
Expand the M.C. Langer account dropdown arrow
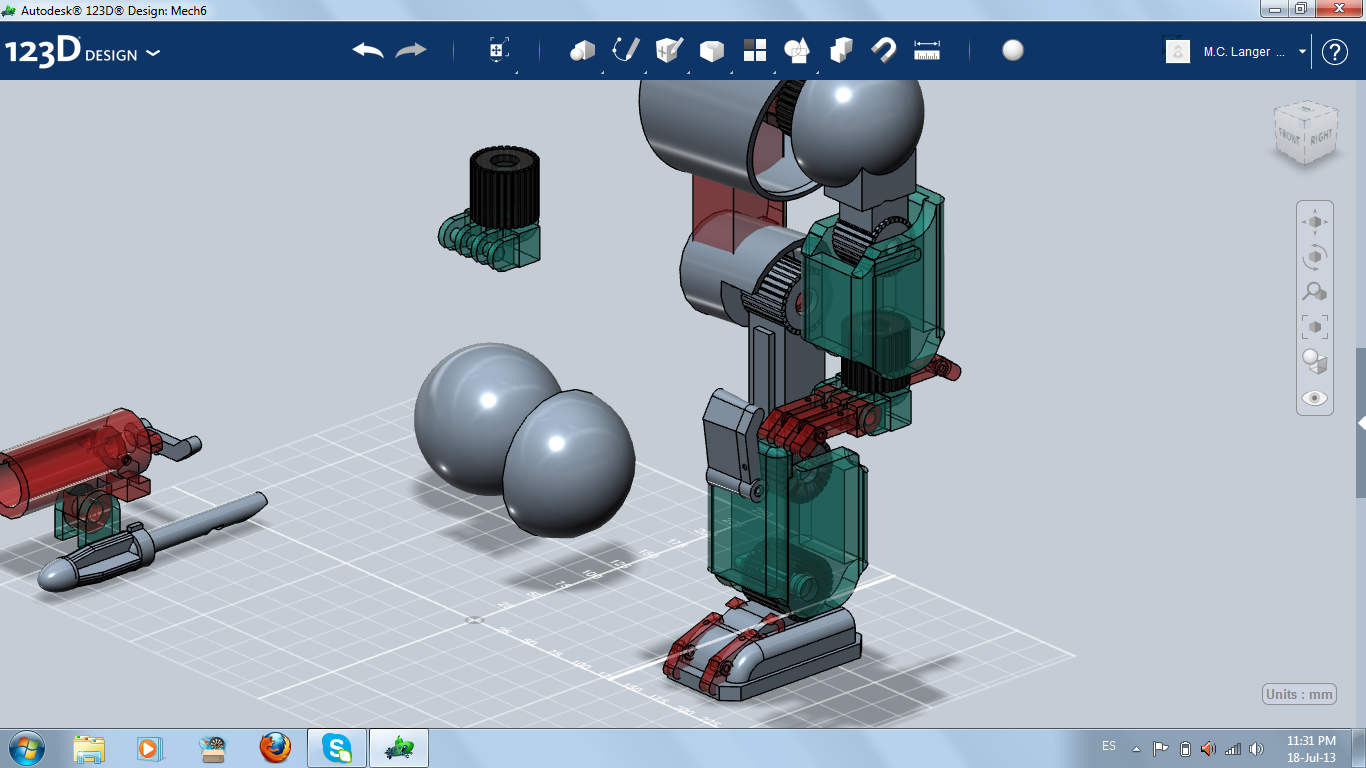click(1302, 52)
